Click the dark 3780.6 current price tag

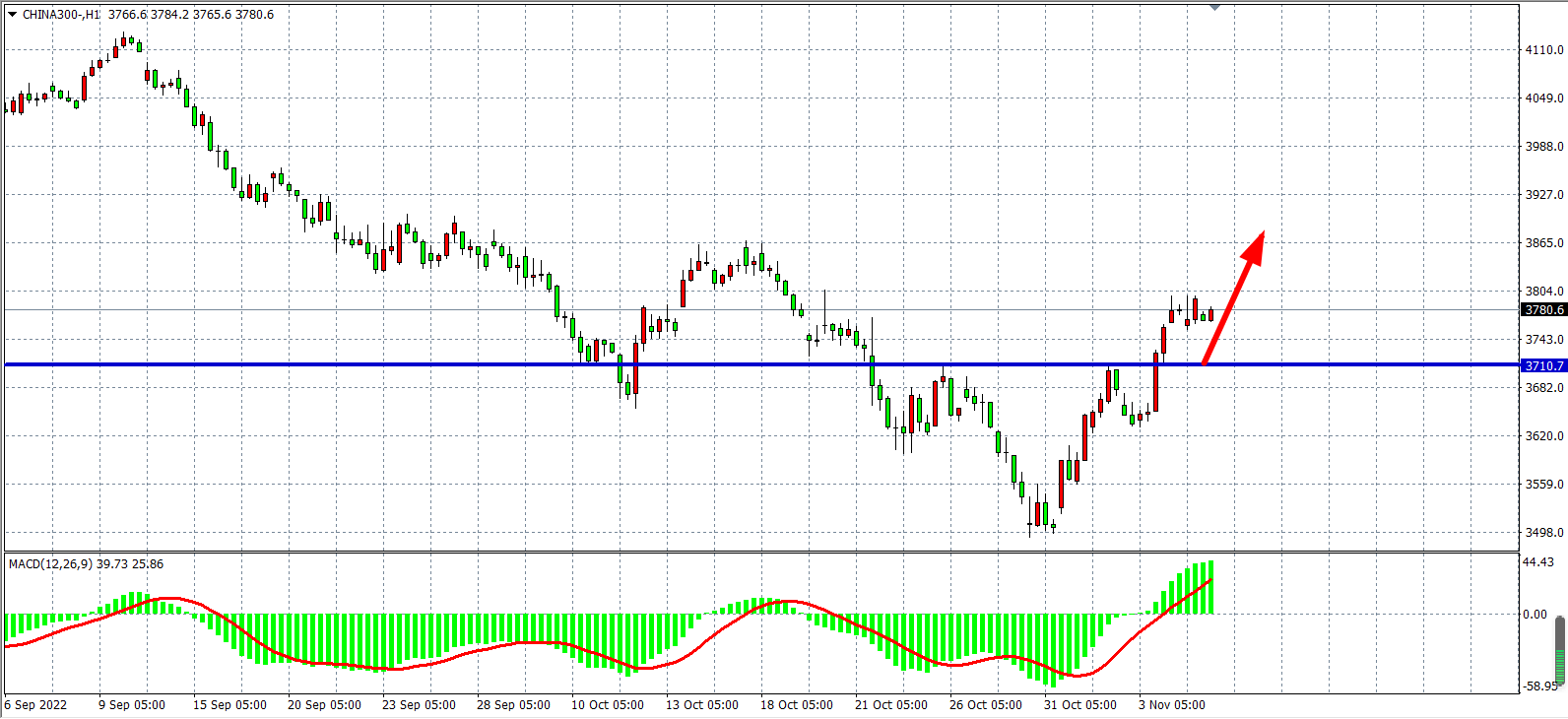click(x=1543, y=310)
